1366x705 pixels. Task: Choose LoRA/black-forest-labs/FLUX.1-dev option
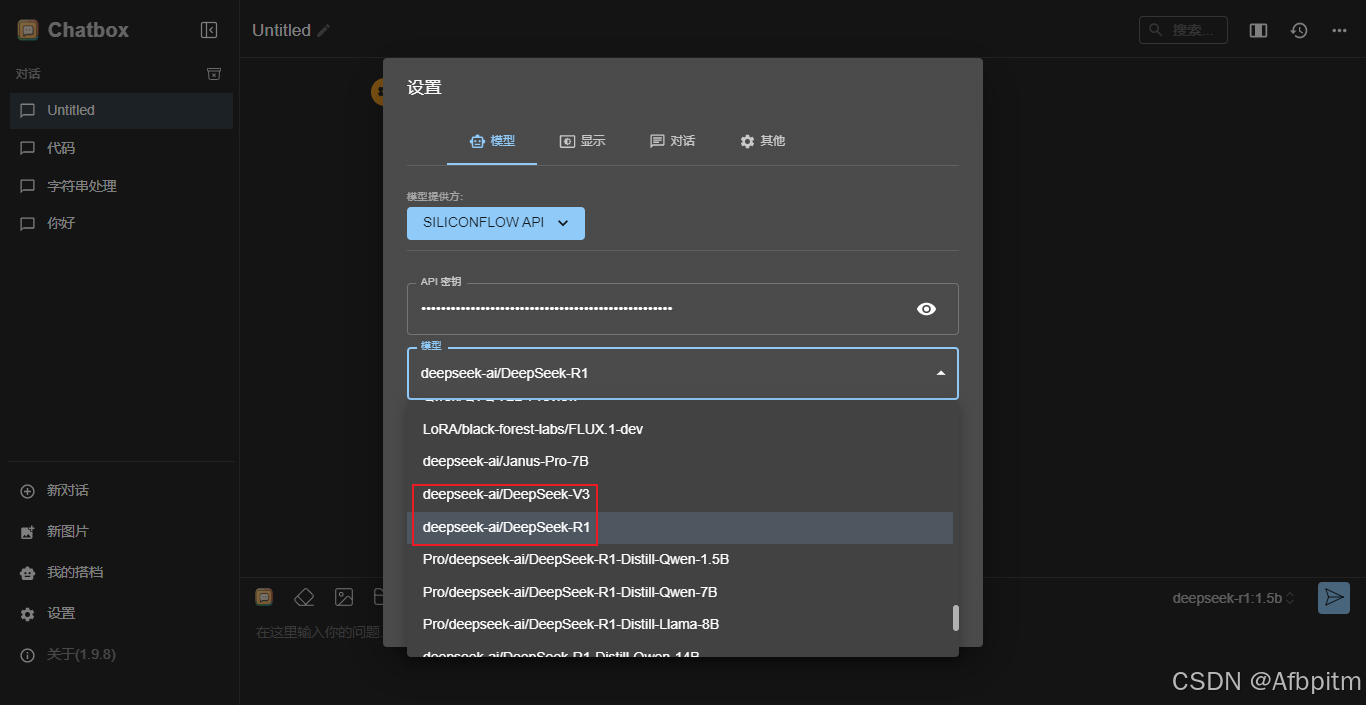(x=680, y=429)
